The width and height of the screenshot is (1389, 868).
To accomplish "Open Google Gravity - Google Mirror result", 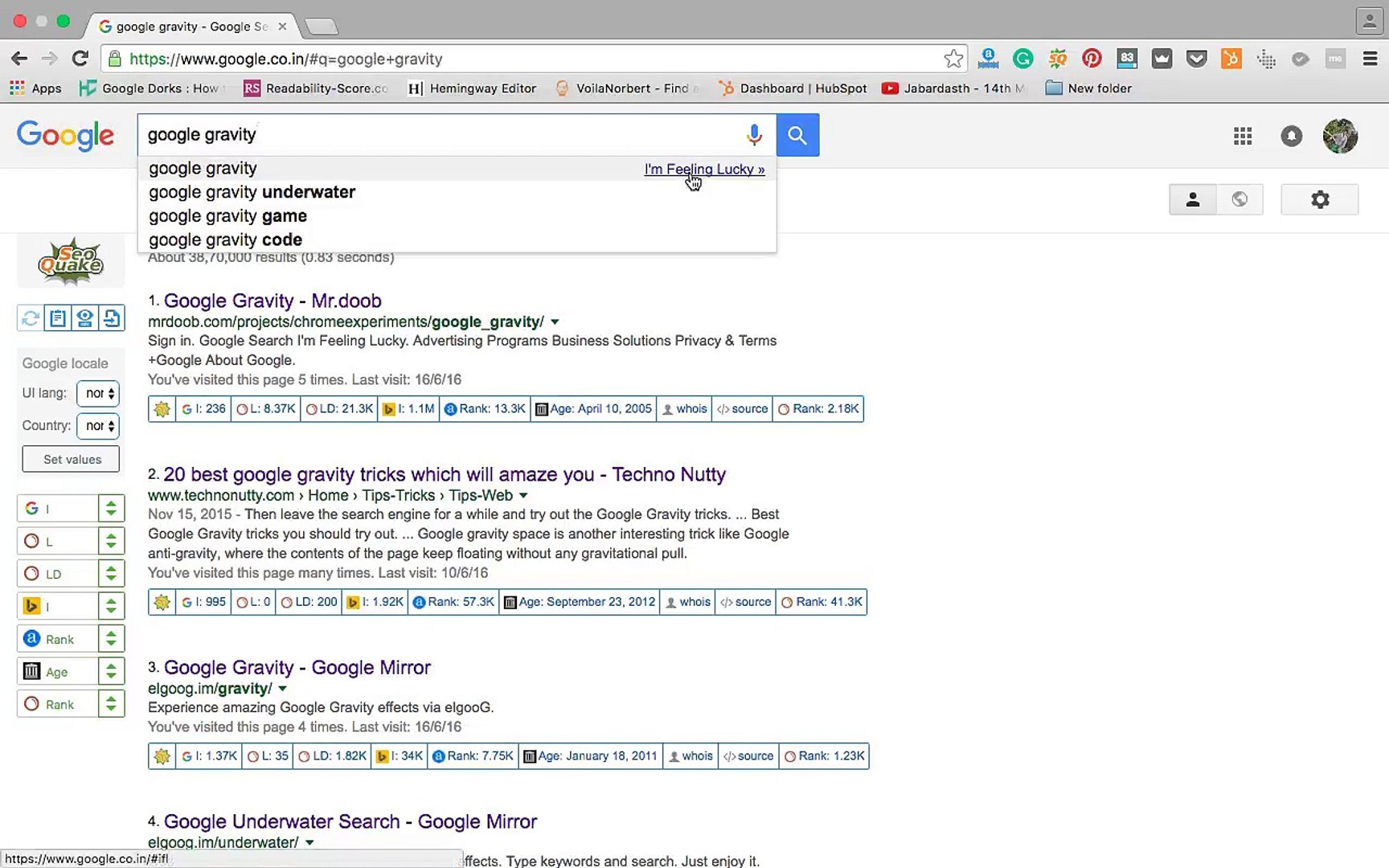I will [x=297, y=667].
